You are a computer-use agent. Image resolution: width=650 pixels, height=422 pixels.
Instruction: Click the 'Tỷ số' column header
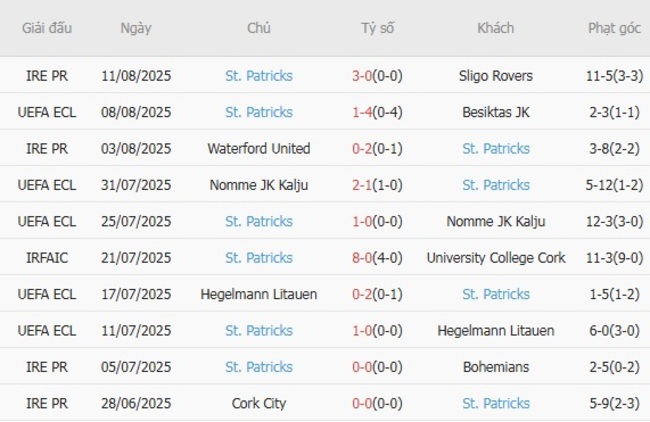point(378,28)
